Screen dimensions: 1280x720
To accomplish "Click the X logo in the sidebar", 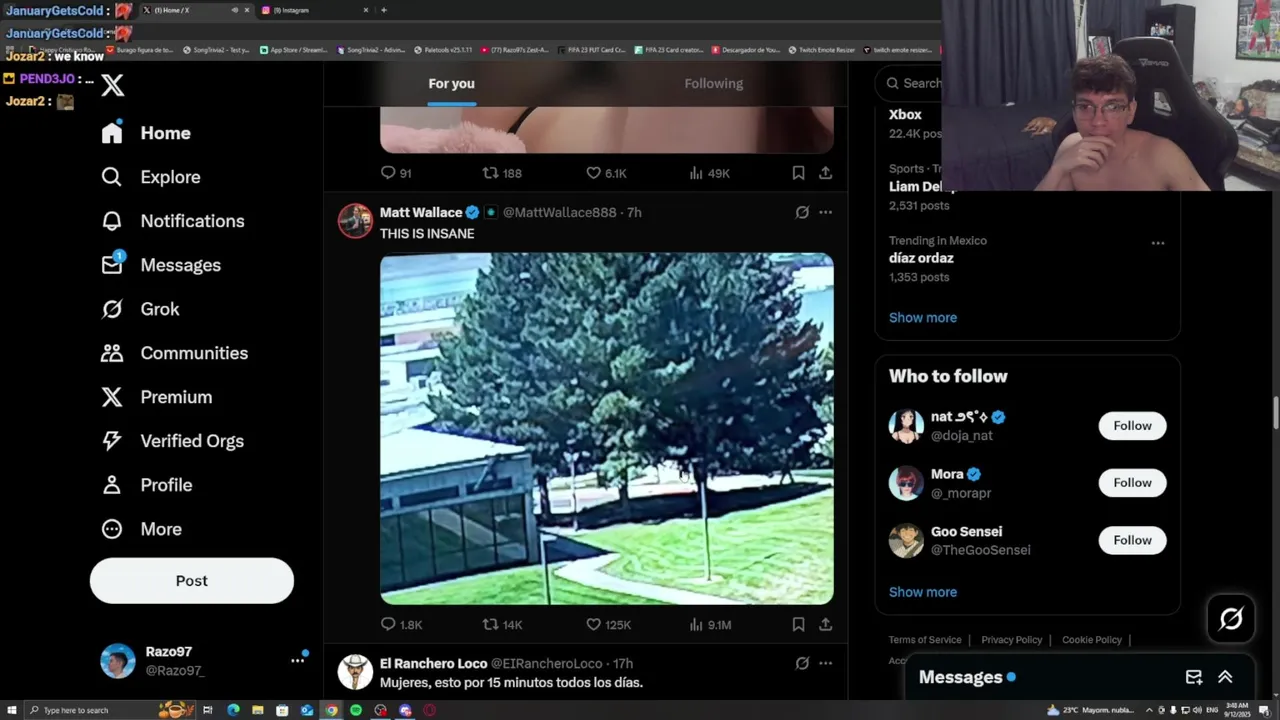I will click(113, 85).
